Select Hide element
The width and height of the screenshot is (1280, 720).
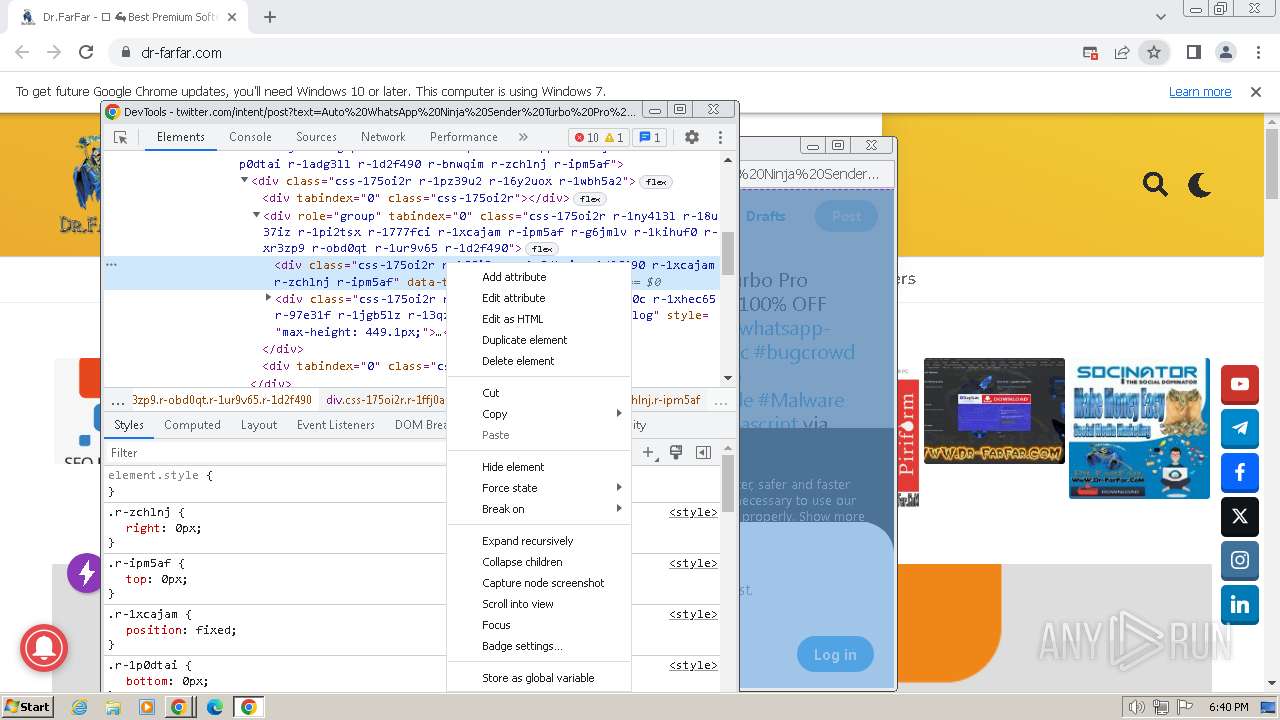pyautogui.click(x=539, y=467)
